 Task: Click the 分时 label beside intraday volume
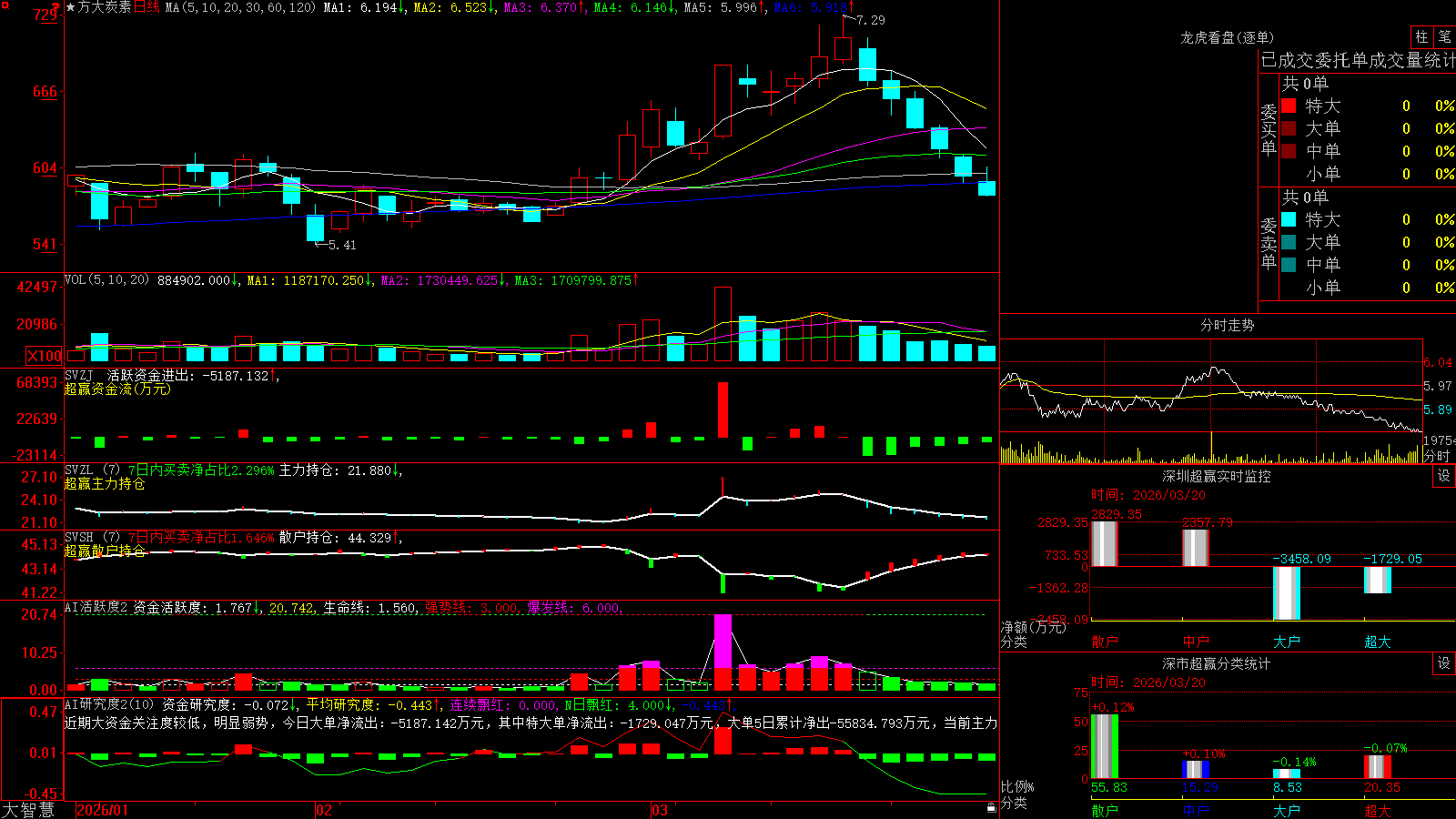tap(1438, 456)
